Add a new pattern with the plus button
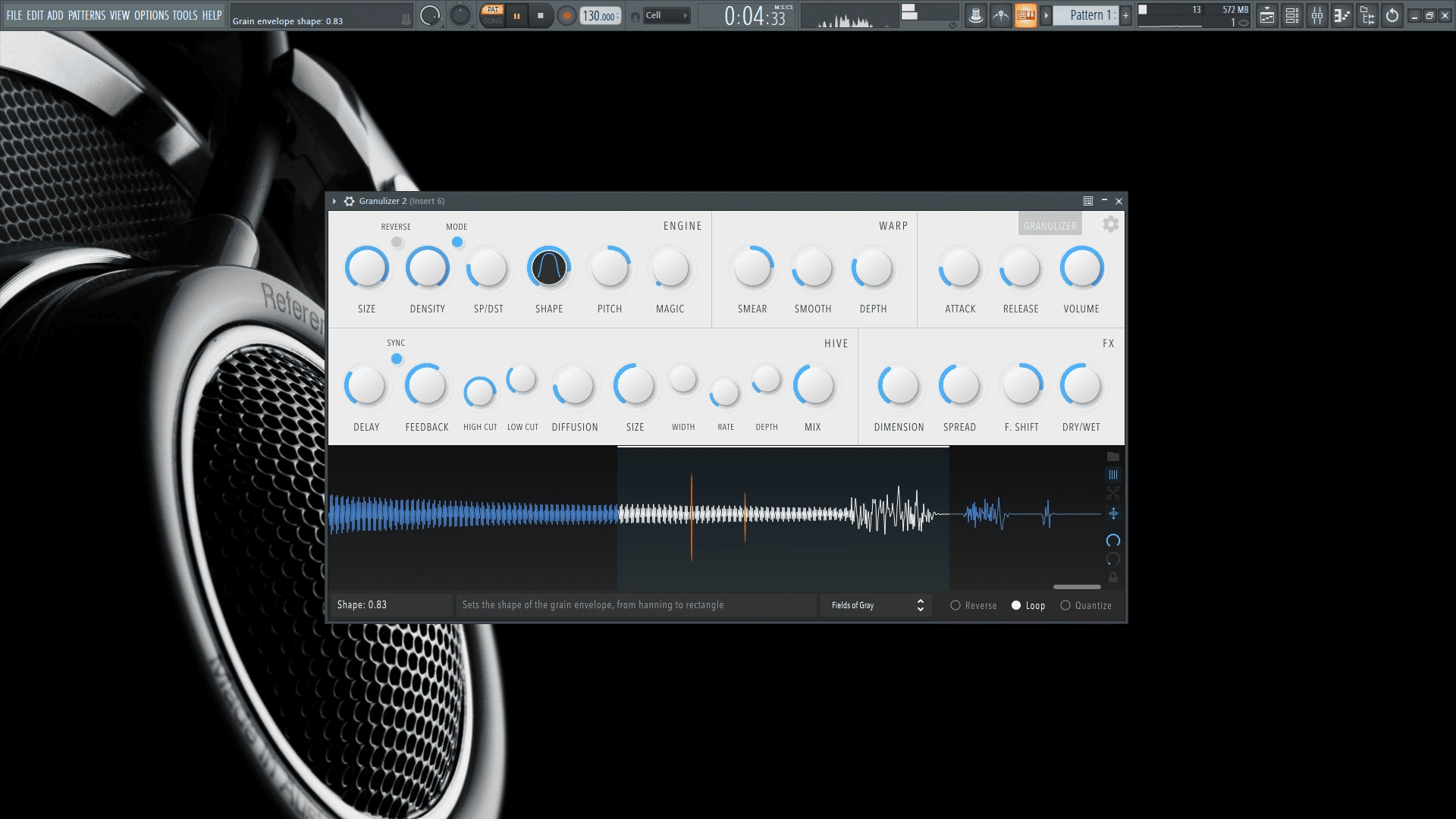 click(1125, 15)
